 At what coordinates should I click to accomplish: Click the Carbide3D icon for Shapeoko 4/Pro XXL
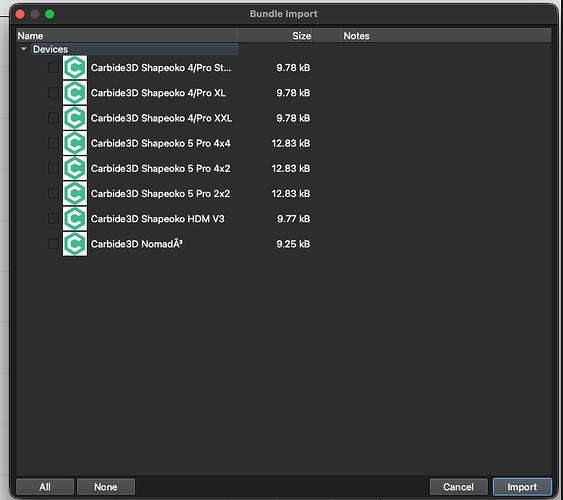point(75,118)
